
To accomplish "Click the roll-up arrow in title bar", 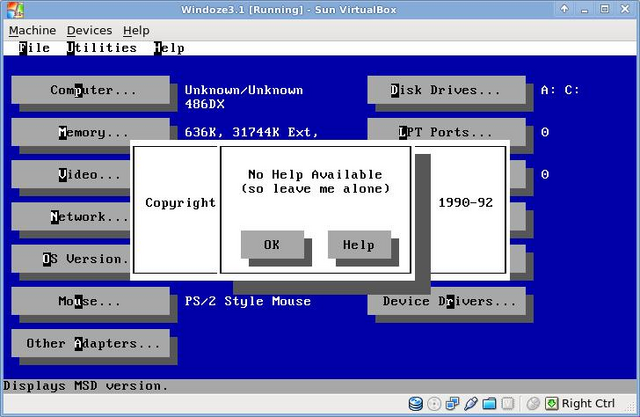I will click(564, 9).
